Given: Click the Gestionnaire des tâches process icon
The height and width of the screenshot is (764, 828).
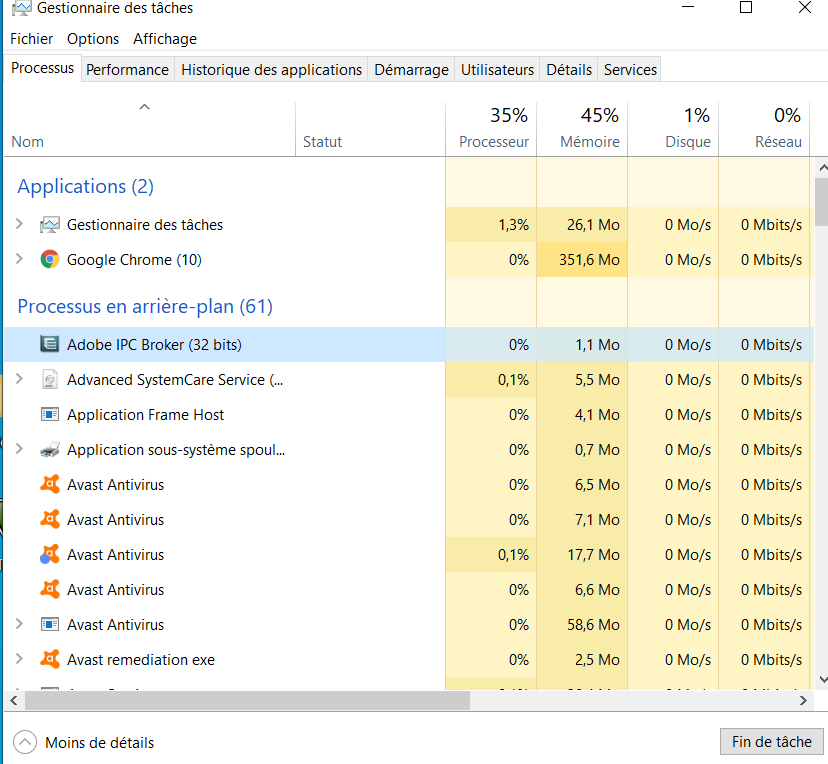Looking at the screenshot, I should [50, 225].
